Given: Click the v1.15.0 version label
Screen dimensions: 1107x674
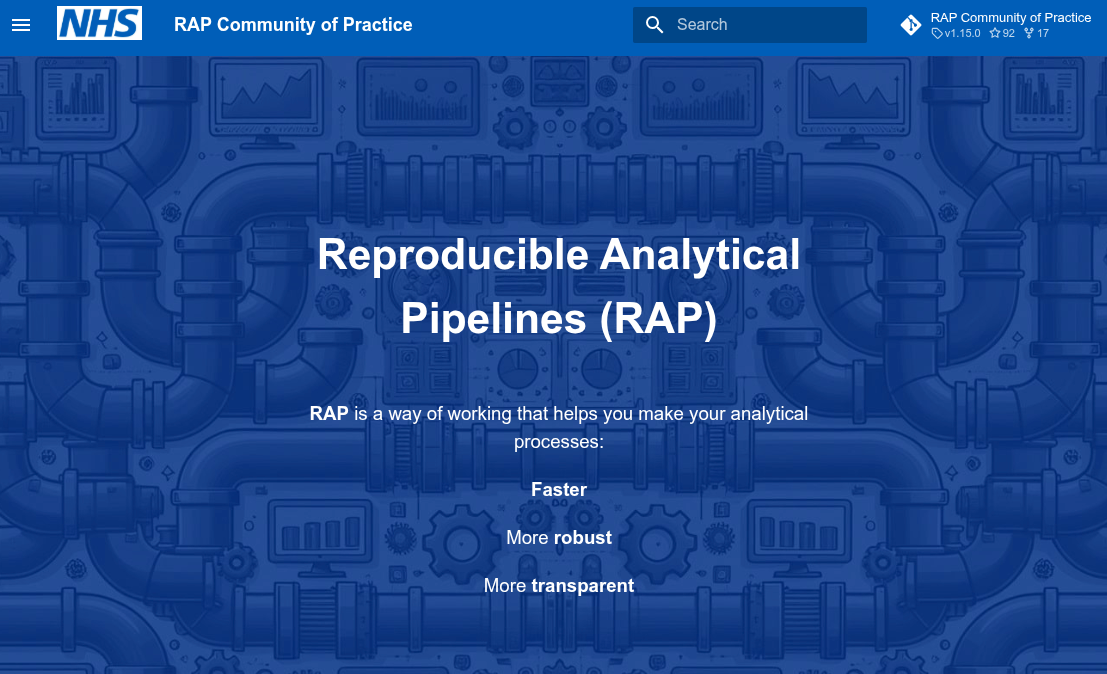Looking at the screenshot, I should [961, 32].
